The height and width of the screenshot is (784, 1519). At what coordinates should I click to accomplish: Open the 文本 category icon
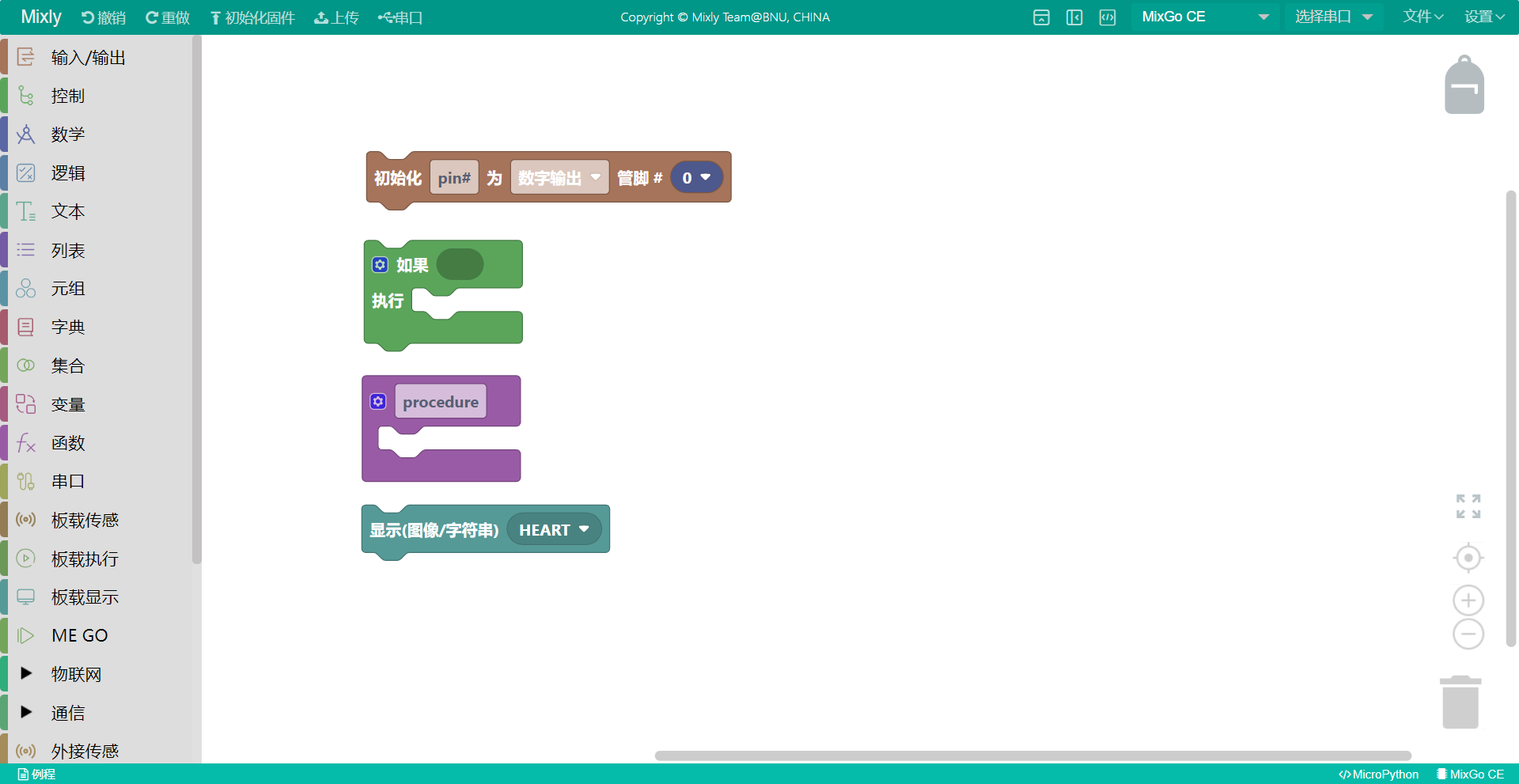coord(25,211)
